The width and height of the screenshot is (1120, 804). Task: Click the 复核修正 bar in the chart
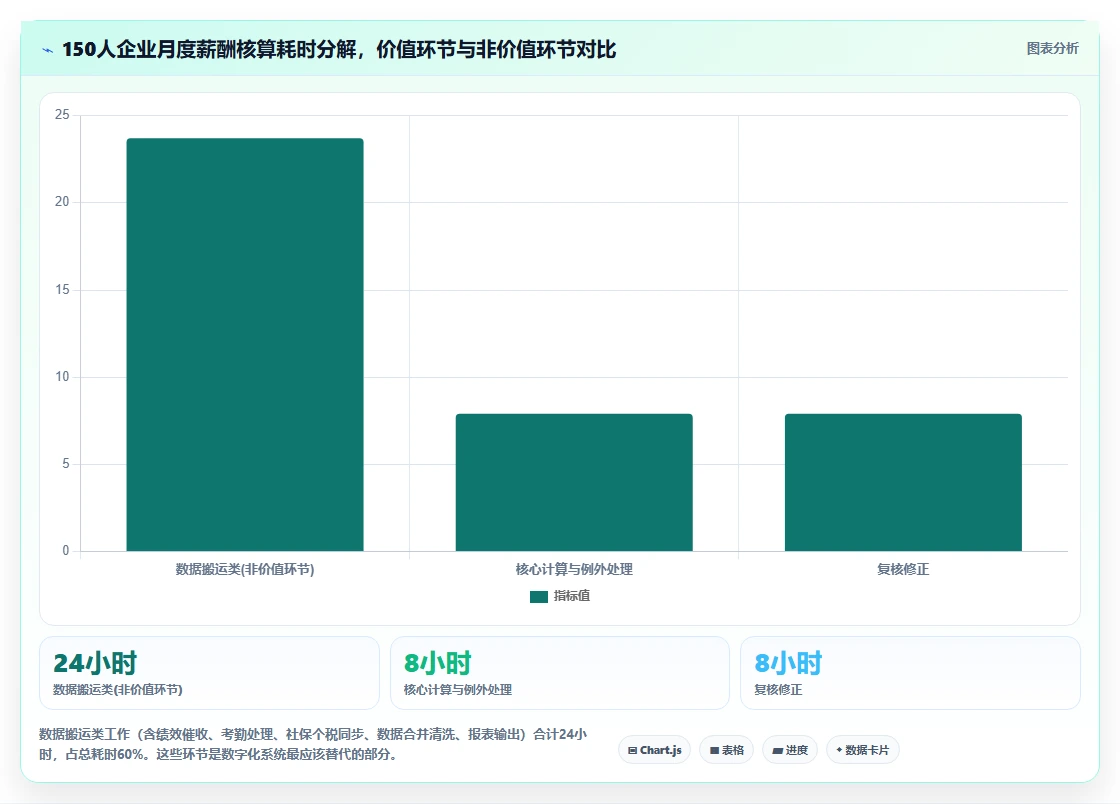pos(903,483)
